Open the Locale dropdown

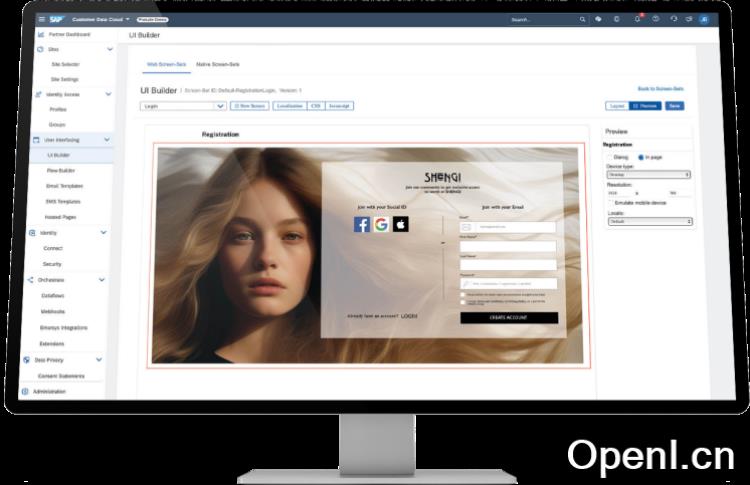pos(650,221)
